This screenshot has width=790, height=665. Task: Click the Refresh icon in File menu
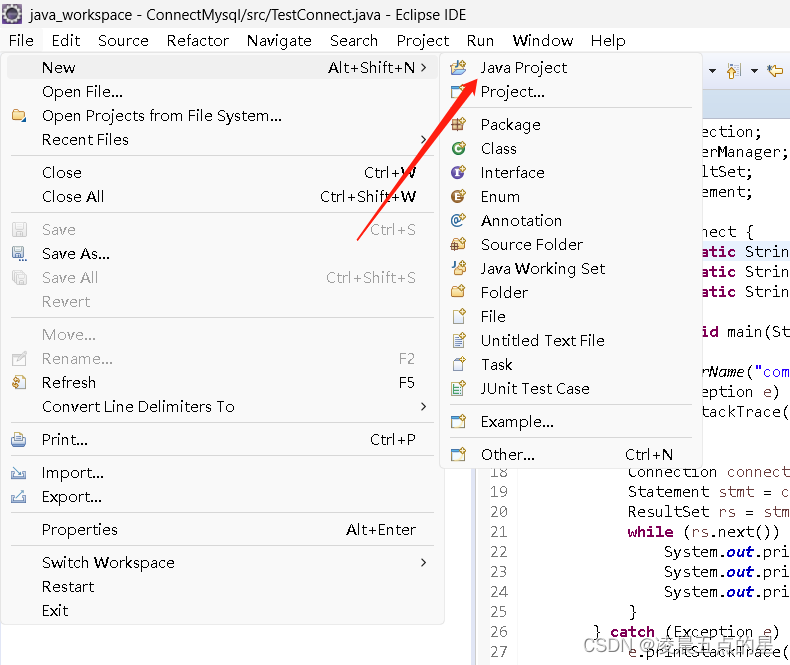tap(19, 382)
